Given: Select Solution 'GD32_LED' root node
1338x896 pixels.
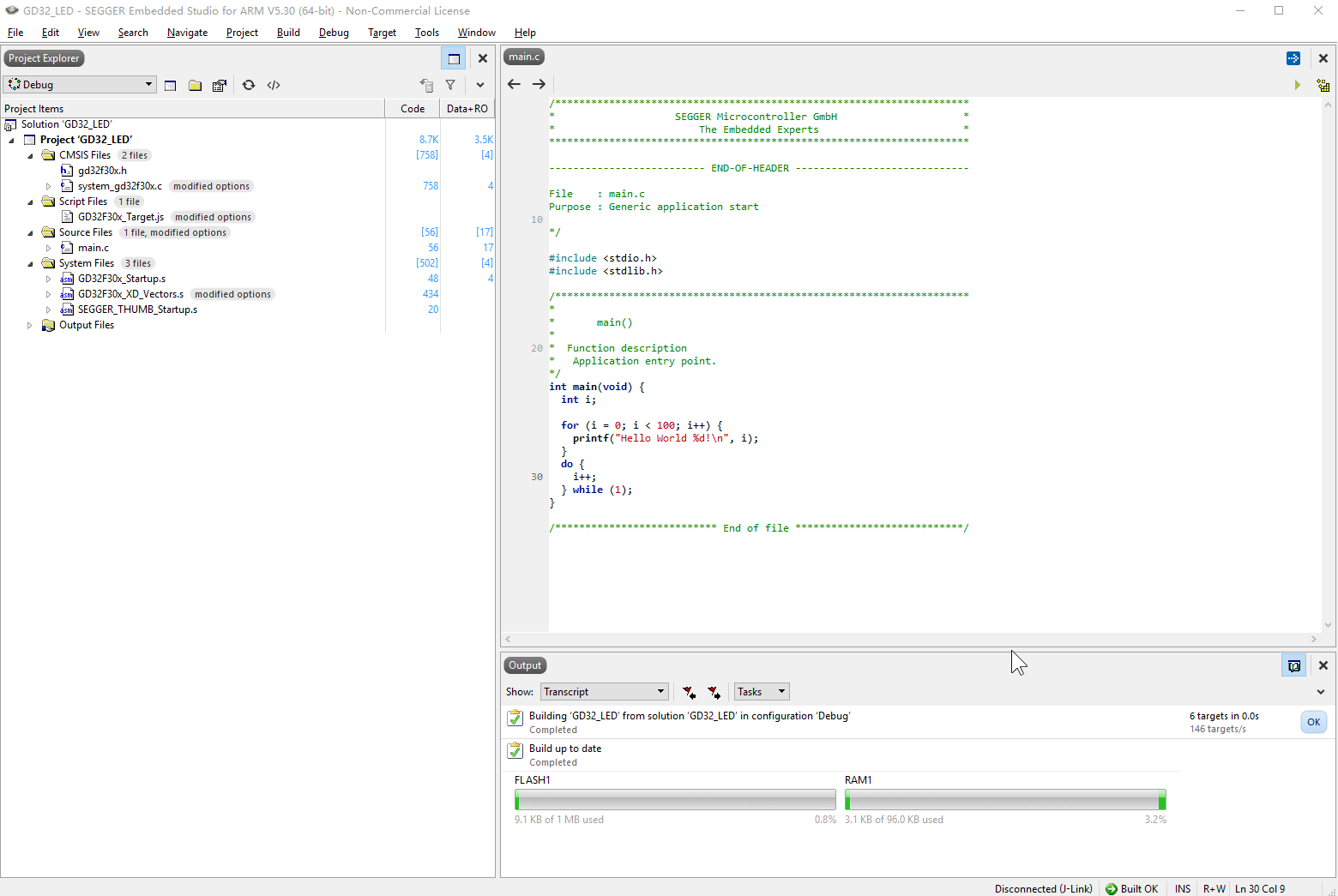Looking at the screenshot, I should tap(66, 124).
